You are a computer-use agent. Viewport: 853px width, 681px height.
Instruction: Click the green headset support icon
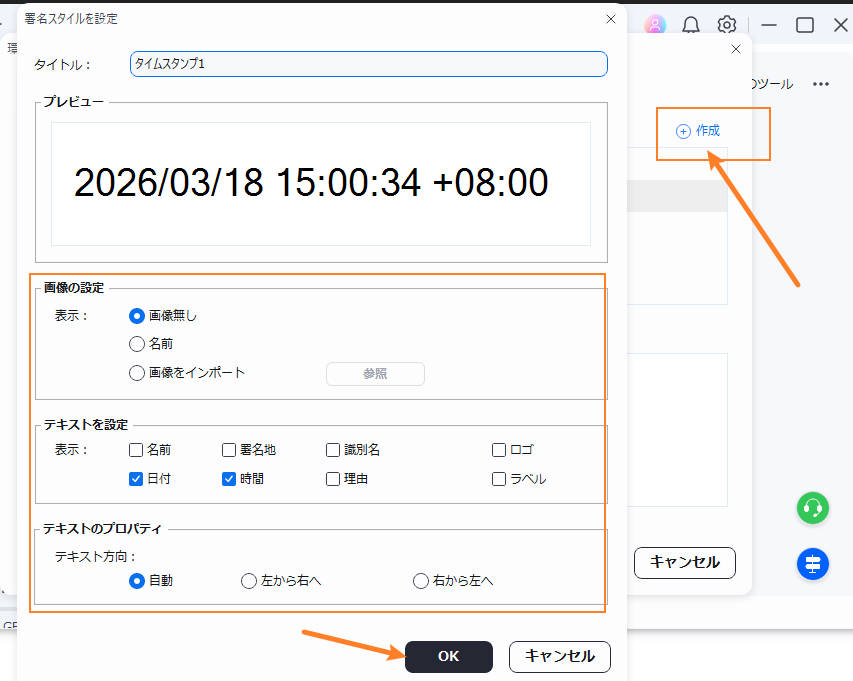(x=813, y=508)
